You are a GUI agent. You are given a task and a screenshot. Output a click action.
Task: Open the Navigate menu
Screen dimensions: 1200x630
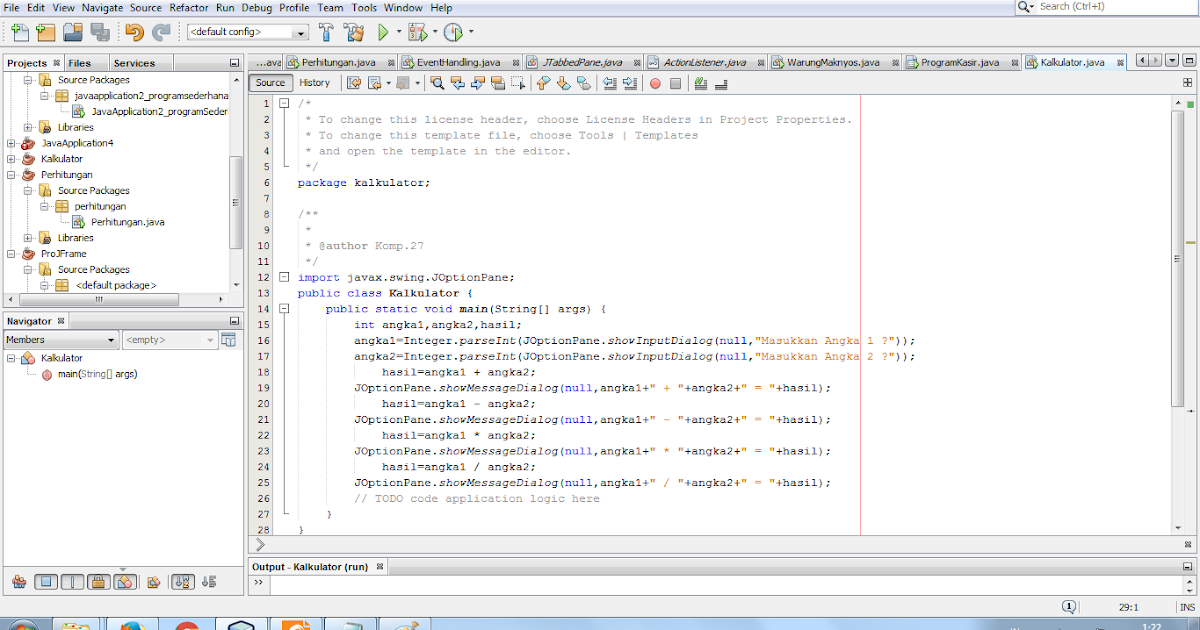click(x=102, y=7)
